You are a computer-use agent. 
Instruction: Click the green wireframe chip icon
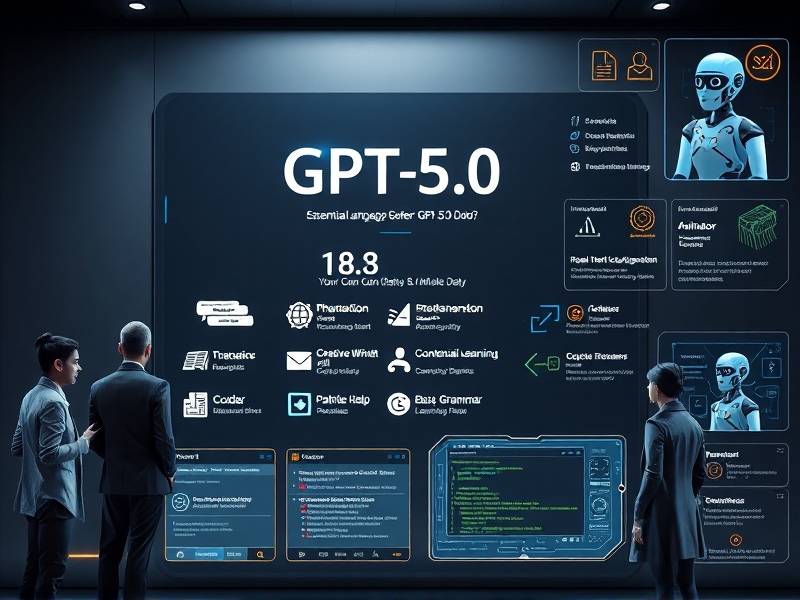pyautogui.click(x=758, y=227)
